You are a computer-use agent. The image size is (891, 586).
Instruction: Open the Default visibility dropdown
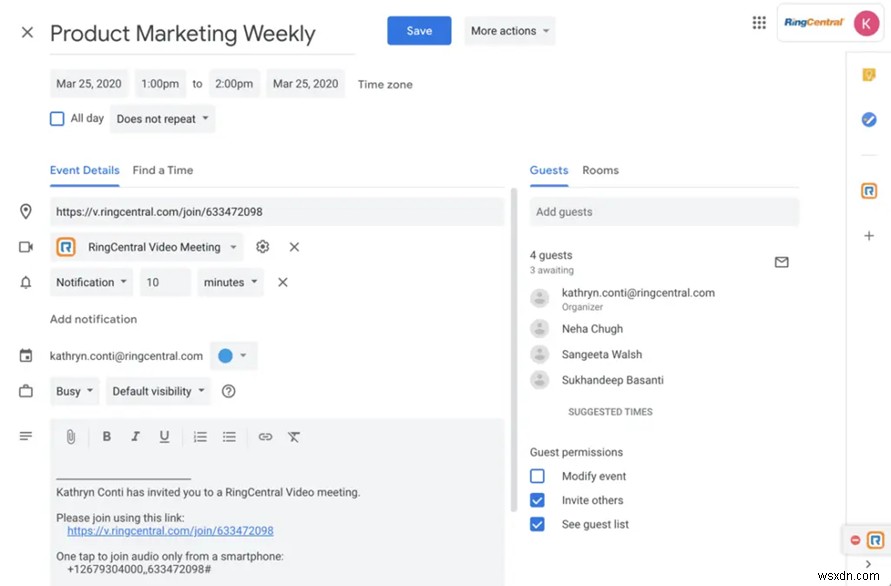point(160,391)
